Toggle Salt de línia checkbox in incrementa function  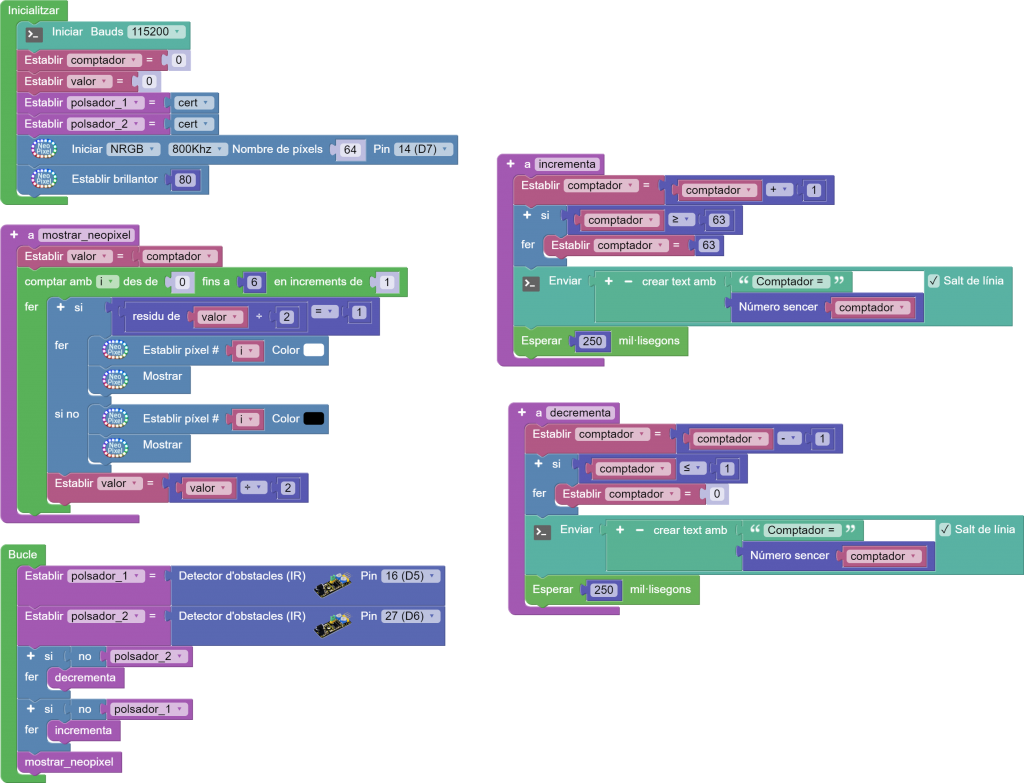coord(933,281)
